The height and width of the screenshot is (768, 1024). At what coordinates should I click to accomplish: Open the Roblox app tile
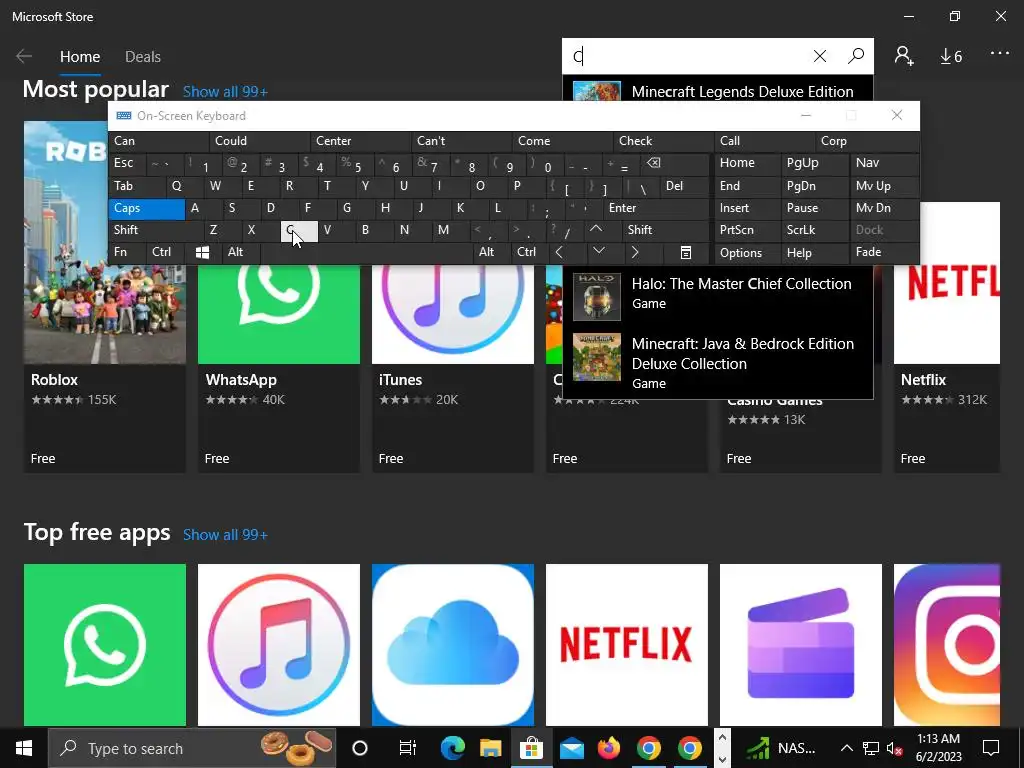coord(104,296)
